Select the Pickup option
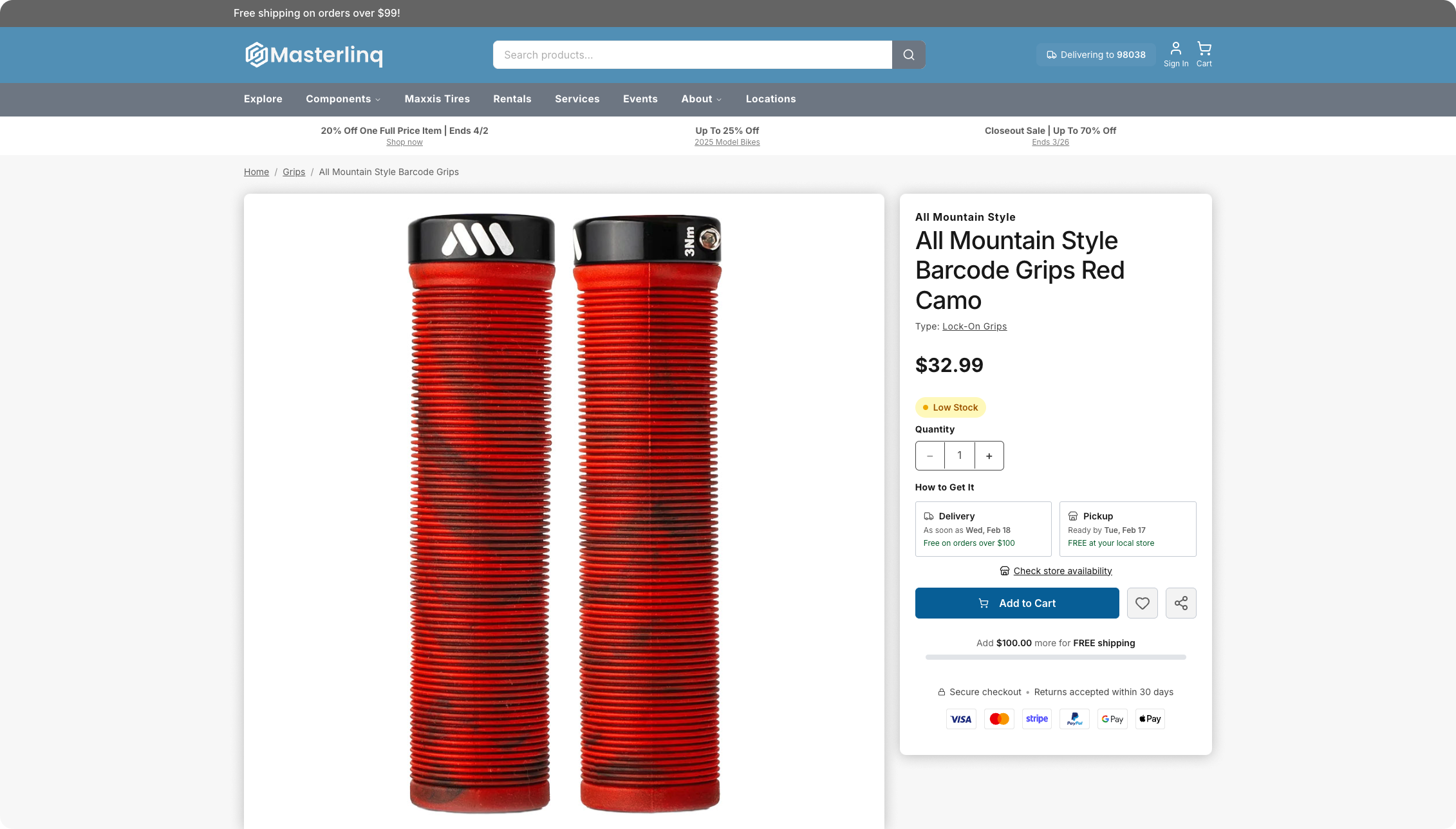The image size is (1456, 829). pos(1127,529)
